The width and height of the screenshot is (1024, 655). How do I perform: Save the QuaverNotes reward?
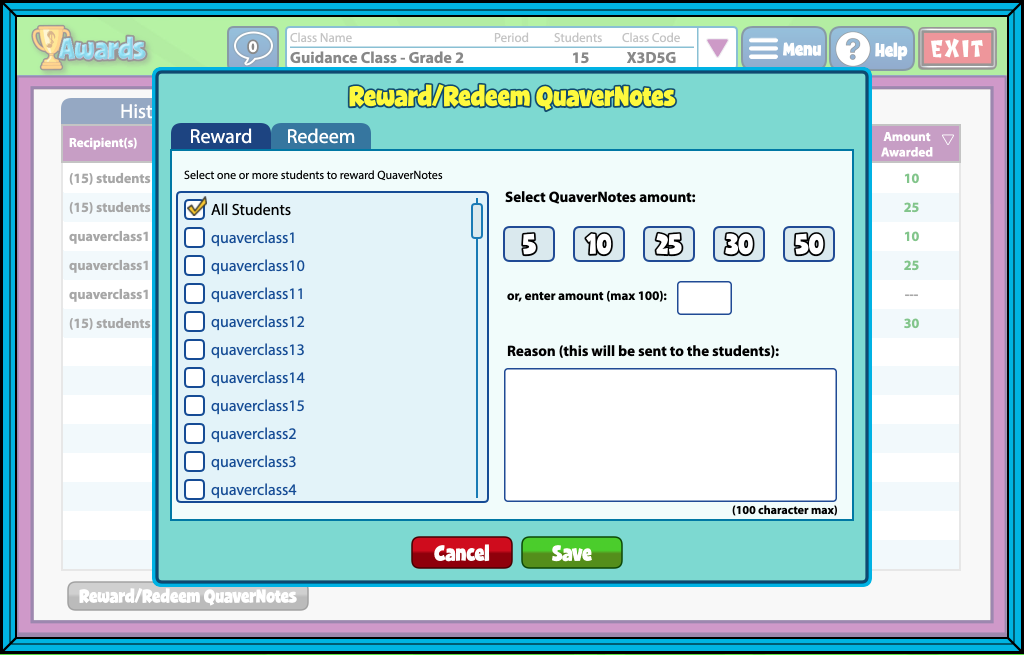point(571,553)
